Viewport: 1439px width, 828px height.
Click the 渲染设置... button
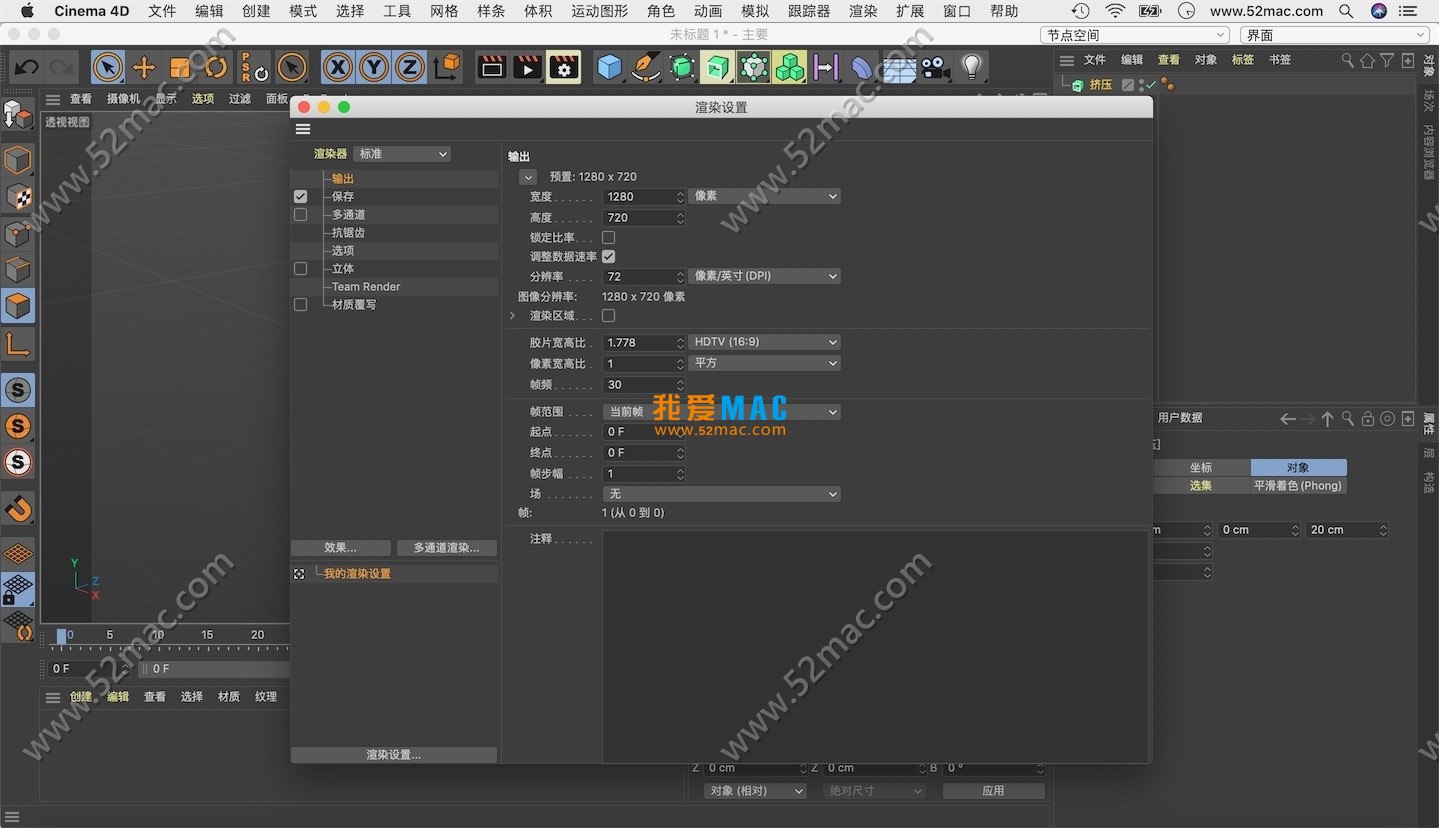point(394,755)
